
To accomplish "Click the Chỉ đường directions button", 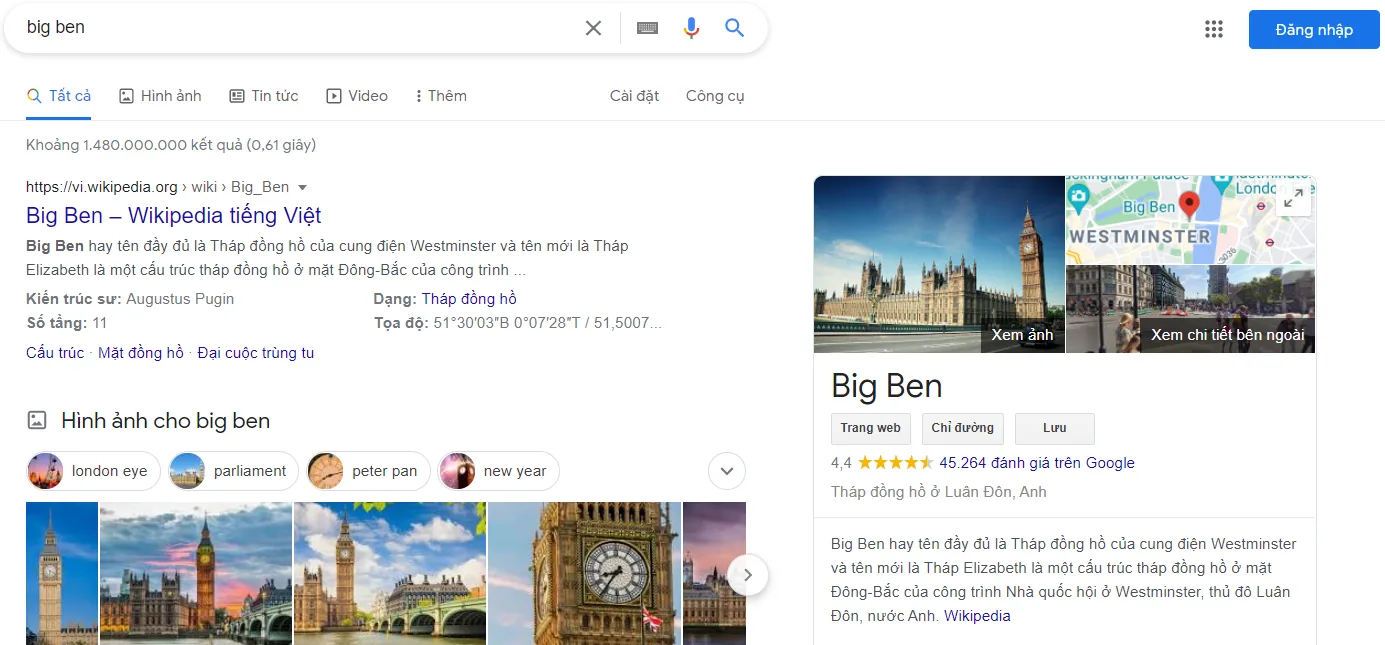I will point(962,428).
